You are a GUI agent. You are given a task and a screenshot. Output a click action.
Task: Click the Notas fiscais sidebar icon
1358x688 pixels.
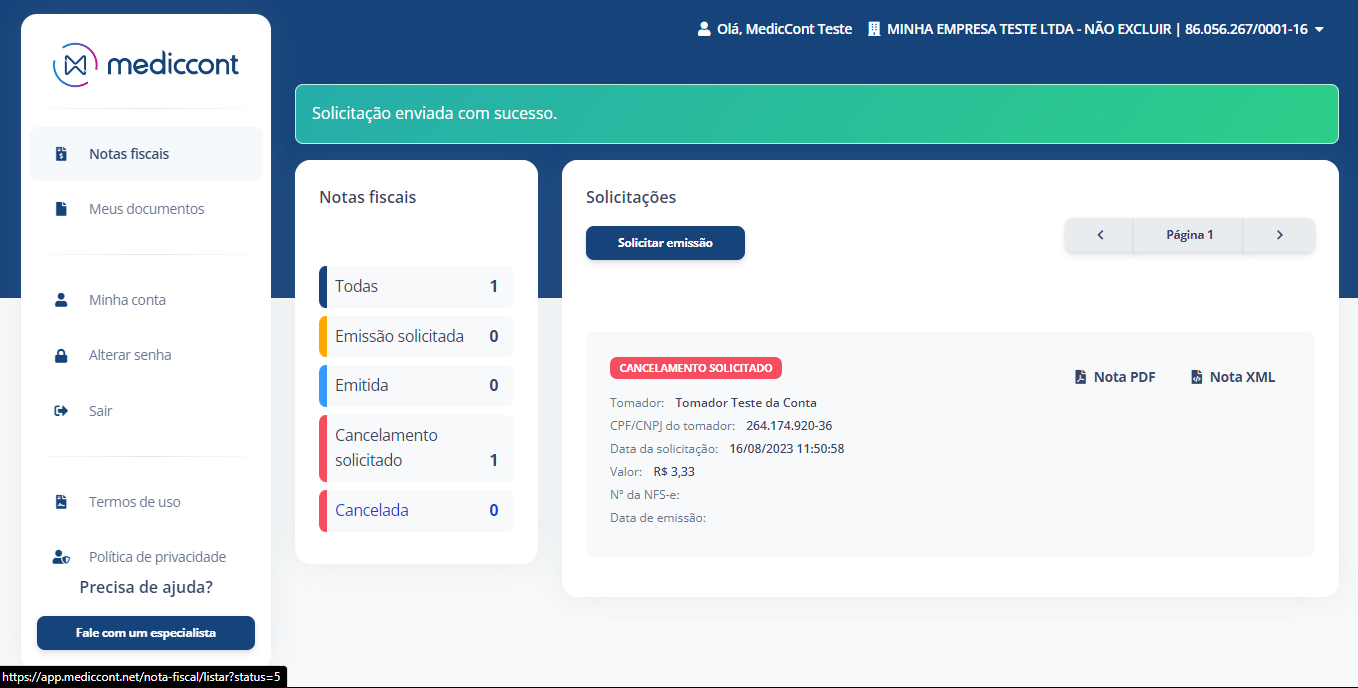(x=61, y=154)
